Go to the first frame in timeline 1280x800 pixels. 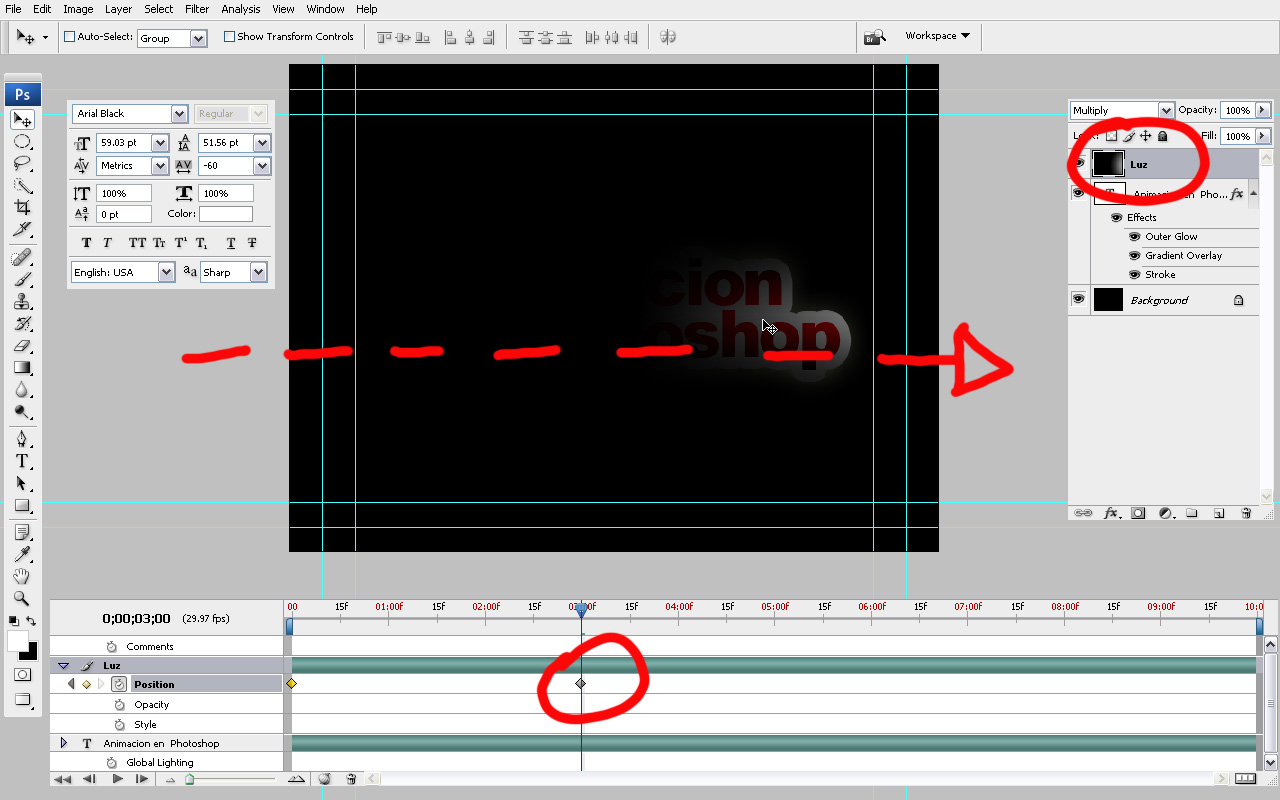pyautogui.click(x=62, y=779)
